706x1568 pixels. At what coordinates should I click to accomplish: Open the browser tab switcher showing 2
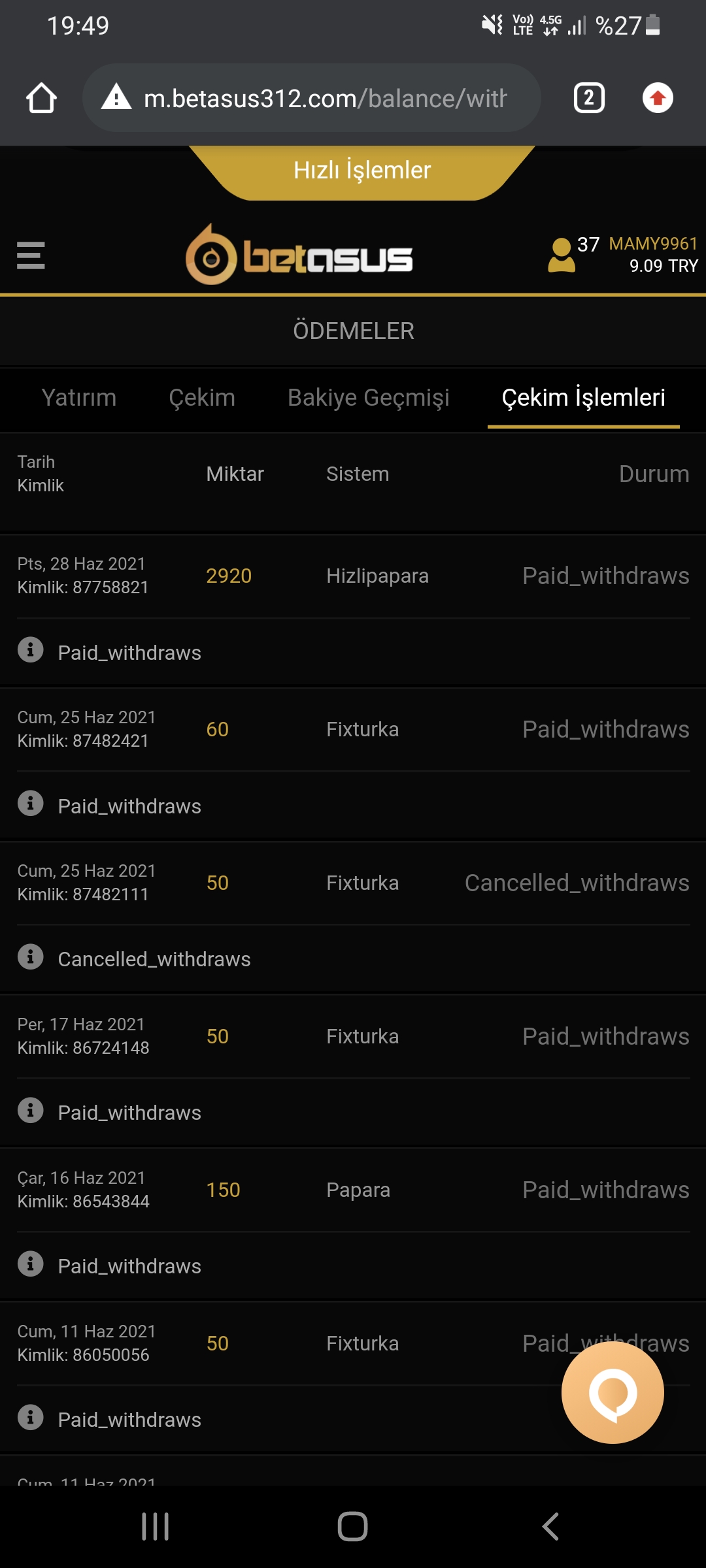(588, 99)
